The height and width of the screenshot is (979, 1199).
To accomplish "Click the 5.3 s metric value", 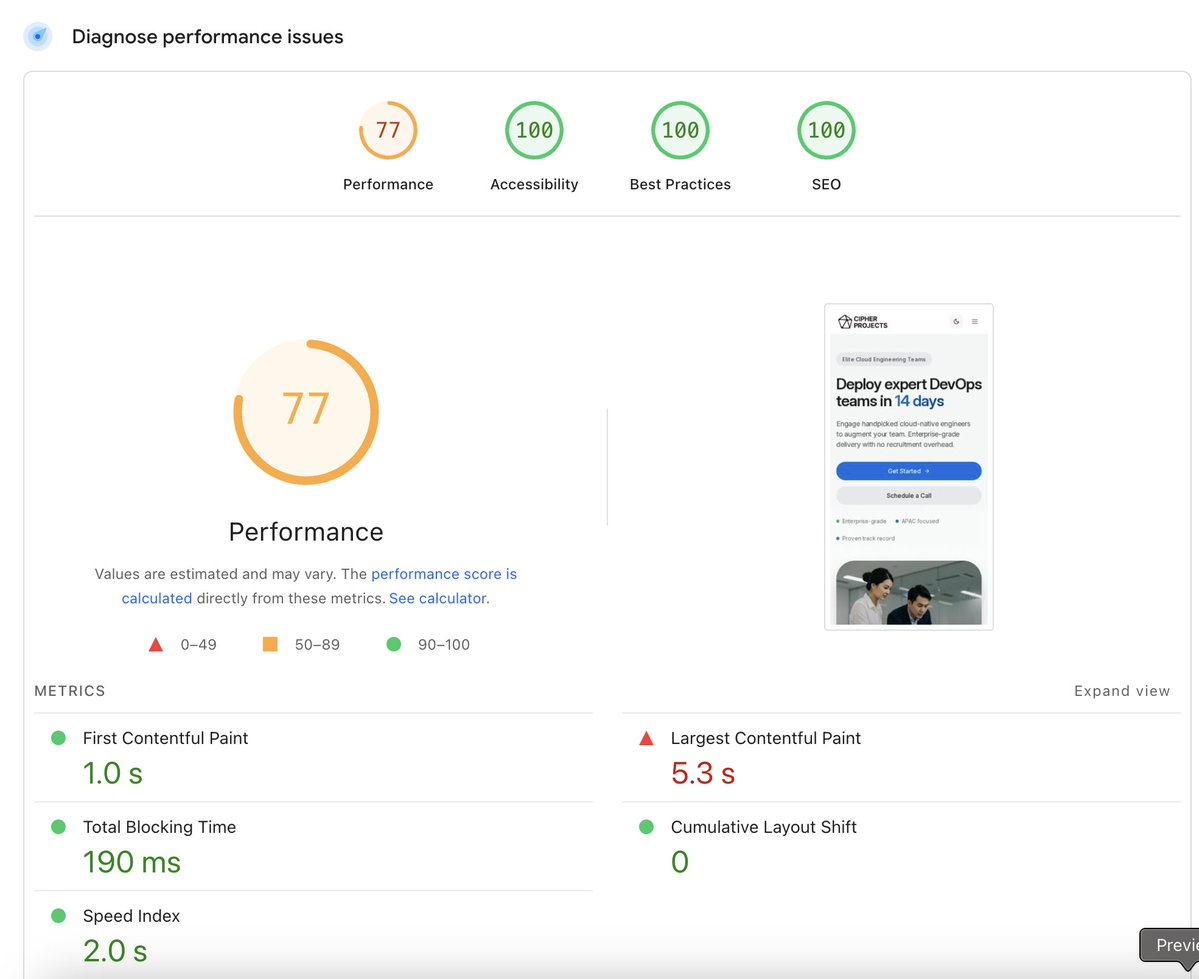I will [x=703, y=773].
